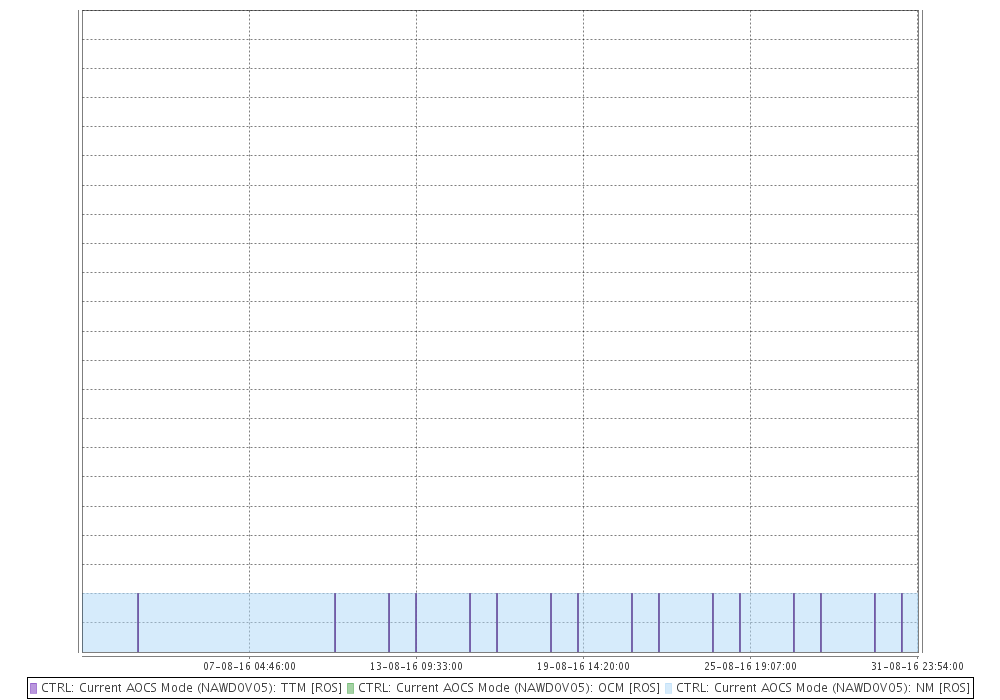This screenshot has height=700, width=1000.
Task: Click axis label 25-08-16 19:07:00
Action: (750, 666)
